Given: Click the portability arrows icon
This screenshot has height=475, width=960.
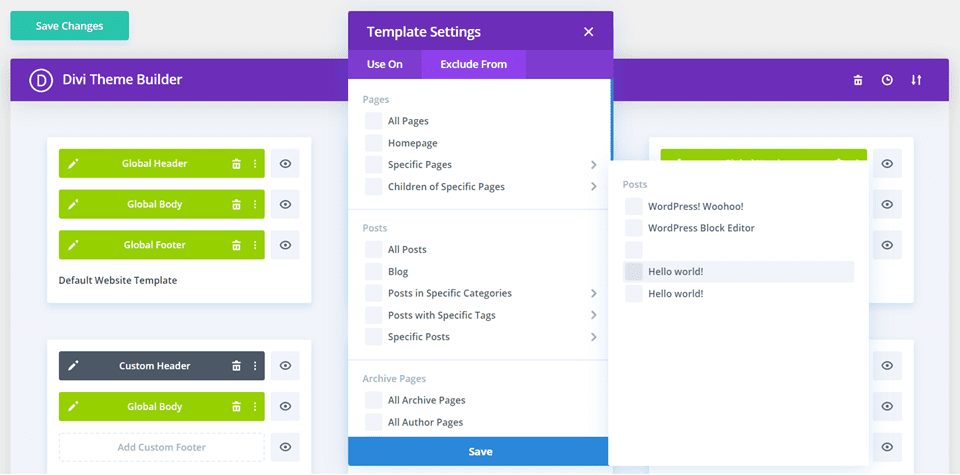Looking at the screenshot, I should [x=916, y=80].
